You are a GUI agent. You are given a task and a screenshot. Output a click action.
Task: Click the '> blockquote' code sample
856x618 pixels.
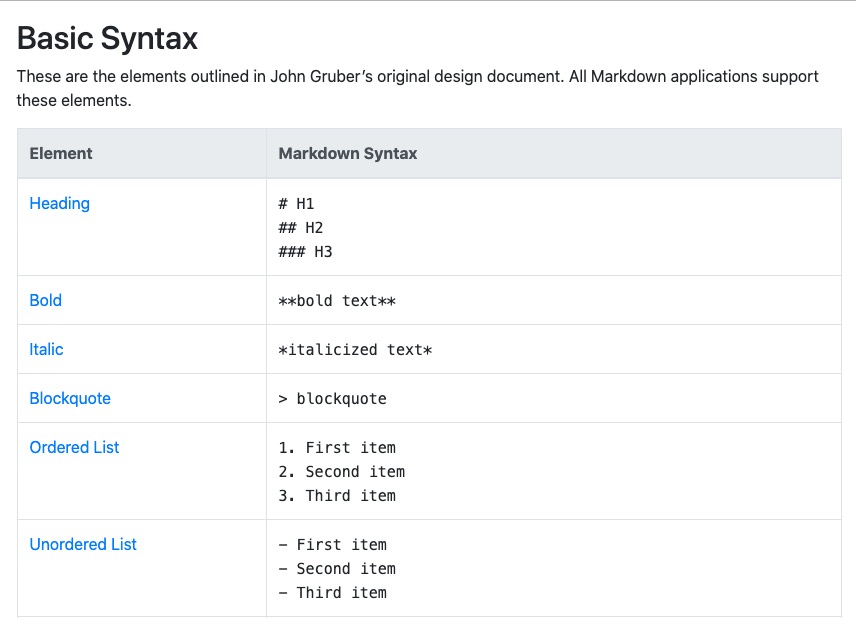332,399
